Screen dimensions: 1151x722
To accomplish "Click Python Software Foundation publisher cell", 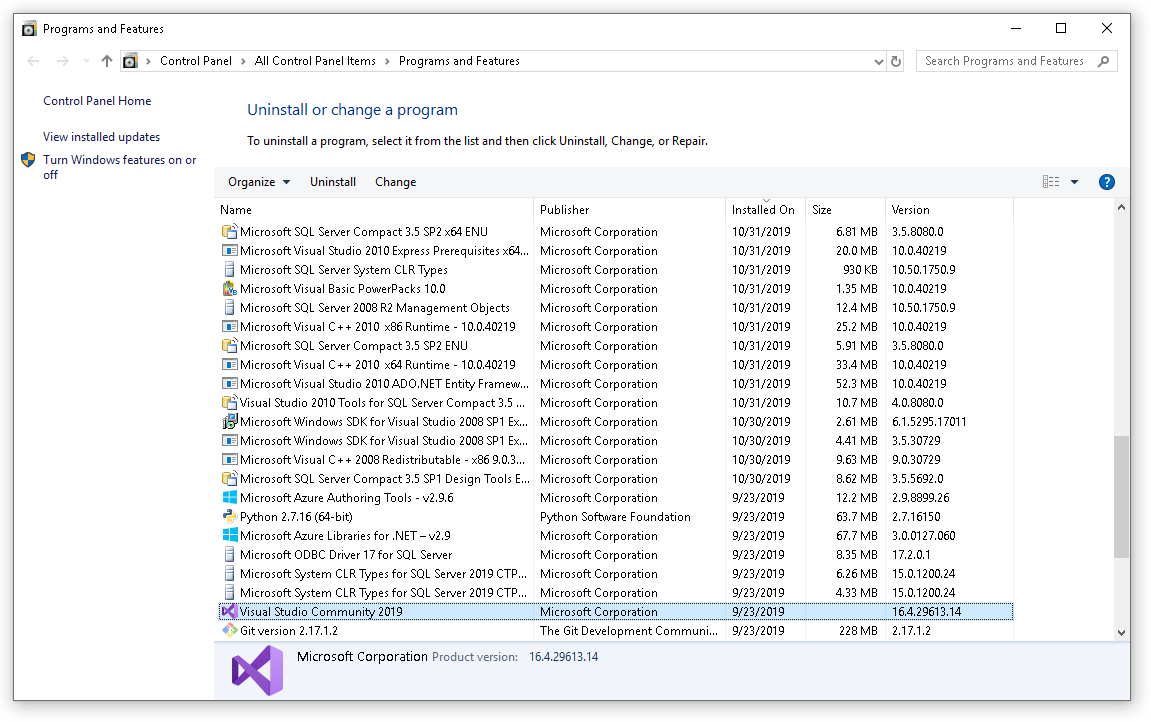I will (x=615, y=517).
